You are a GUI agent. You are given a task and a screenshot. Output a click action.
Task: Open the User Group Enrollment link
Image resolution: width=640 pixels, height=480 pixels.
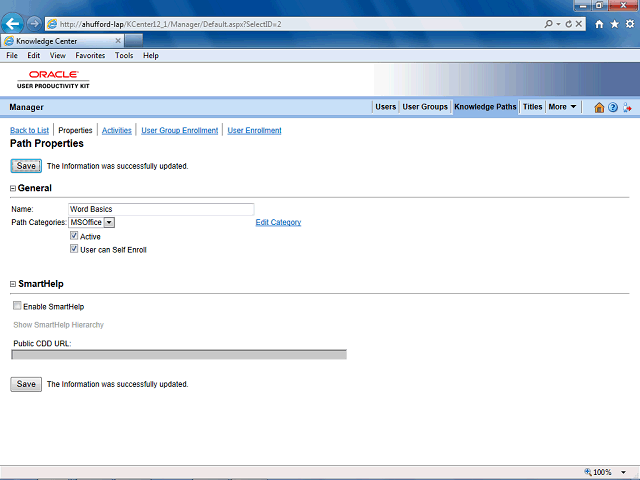tap(180, 130)
